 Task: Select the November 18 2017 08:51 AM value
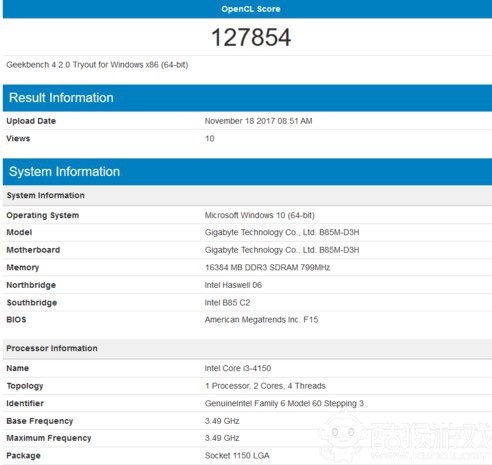tap(258, 121)
